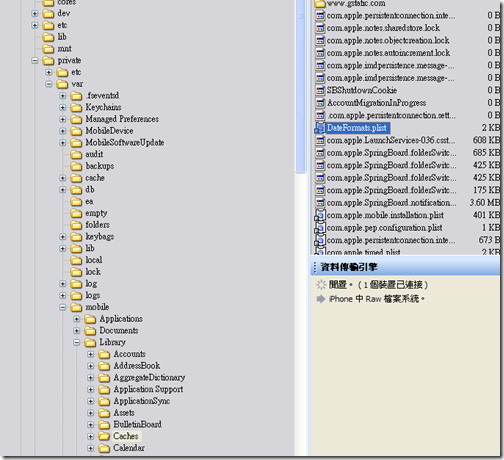
Task: Click the empty folder icon
Action: 76,213
